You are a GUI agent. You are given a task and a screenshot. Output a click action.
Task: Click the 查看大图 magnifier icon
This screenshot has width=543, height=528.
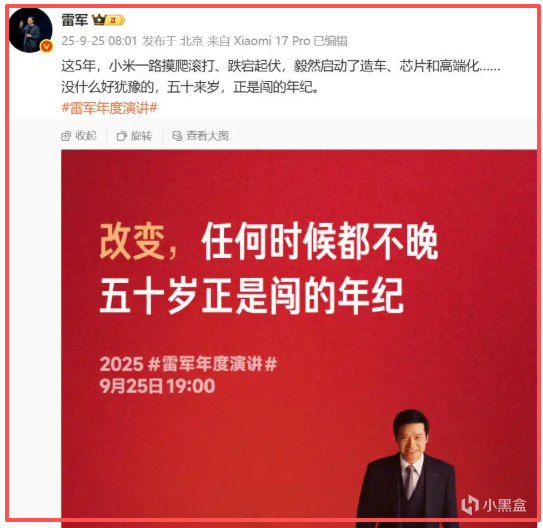[177, 136]
